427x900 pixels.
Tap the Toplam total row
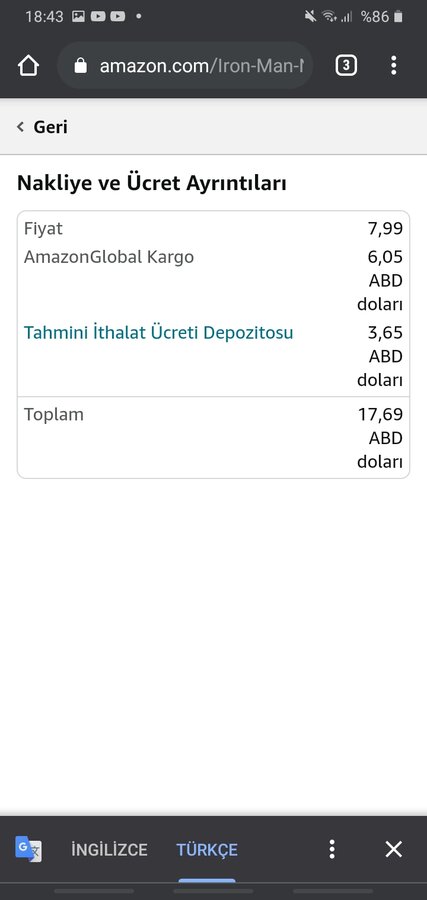coord(214,437)
